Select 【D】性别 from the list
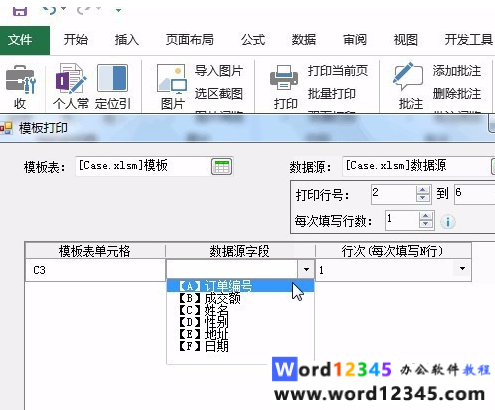Screen dimensions: 495x410 click(240, 322)
